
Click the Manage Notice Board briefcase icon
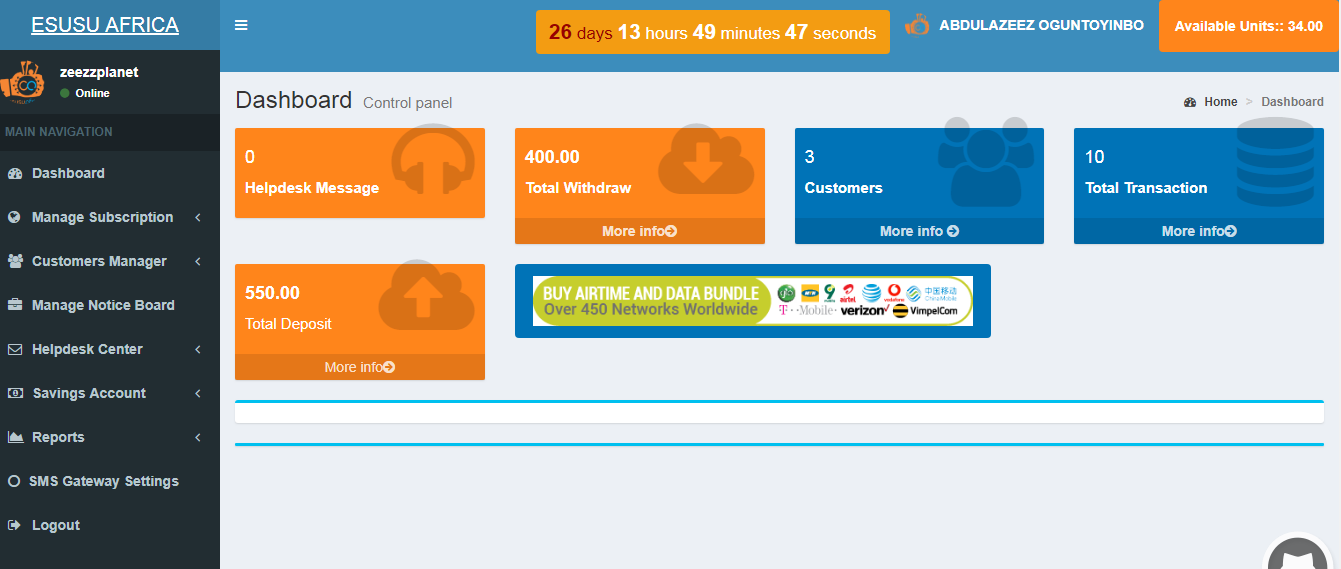14,305
